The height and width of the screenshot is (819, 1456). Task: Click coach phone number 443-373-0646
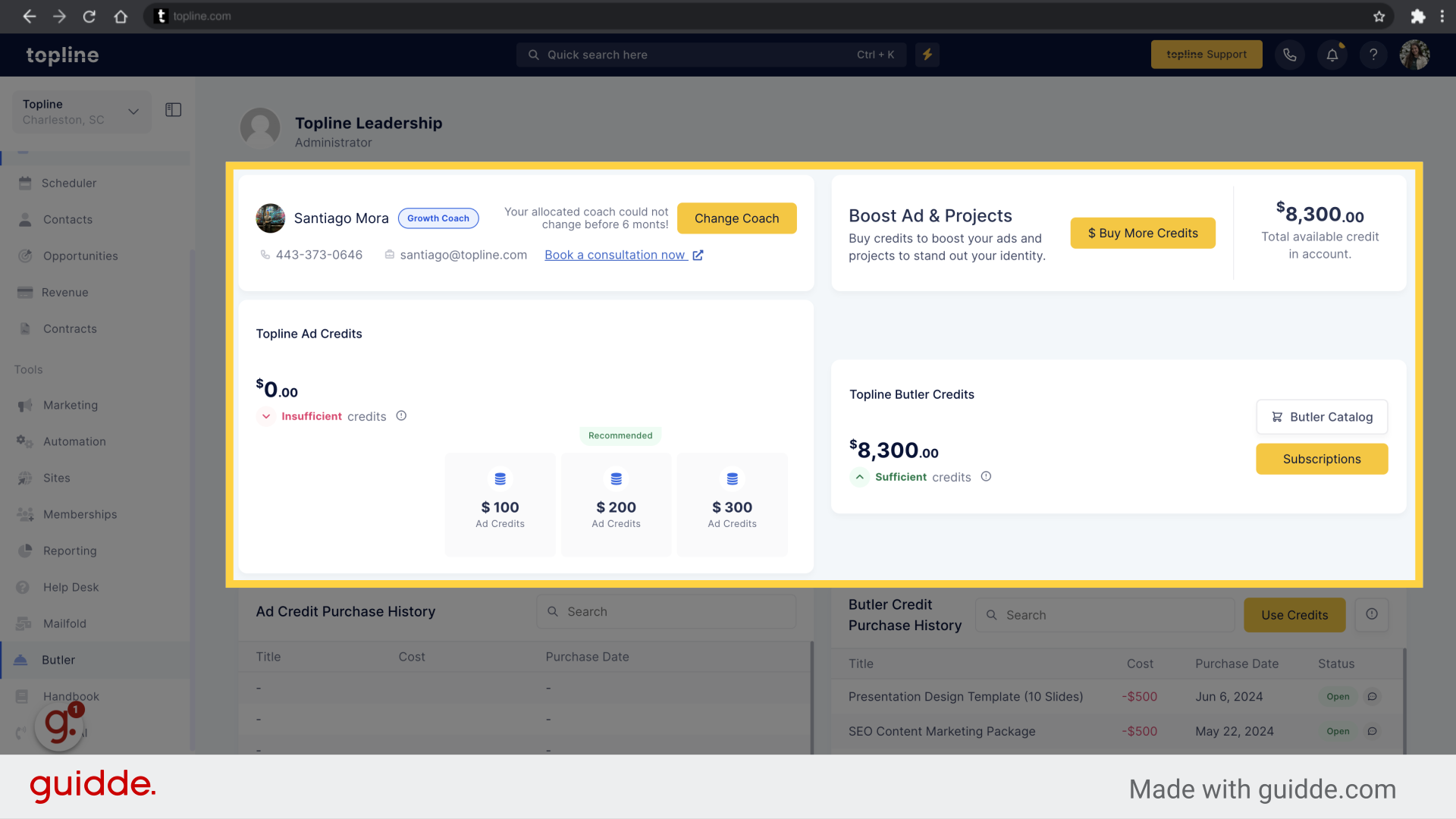318,255
